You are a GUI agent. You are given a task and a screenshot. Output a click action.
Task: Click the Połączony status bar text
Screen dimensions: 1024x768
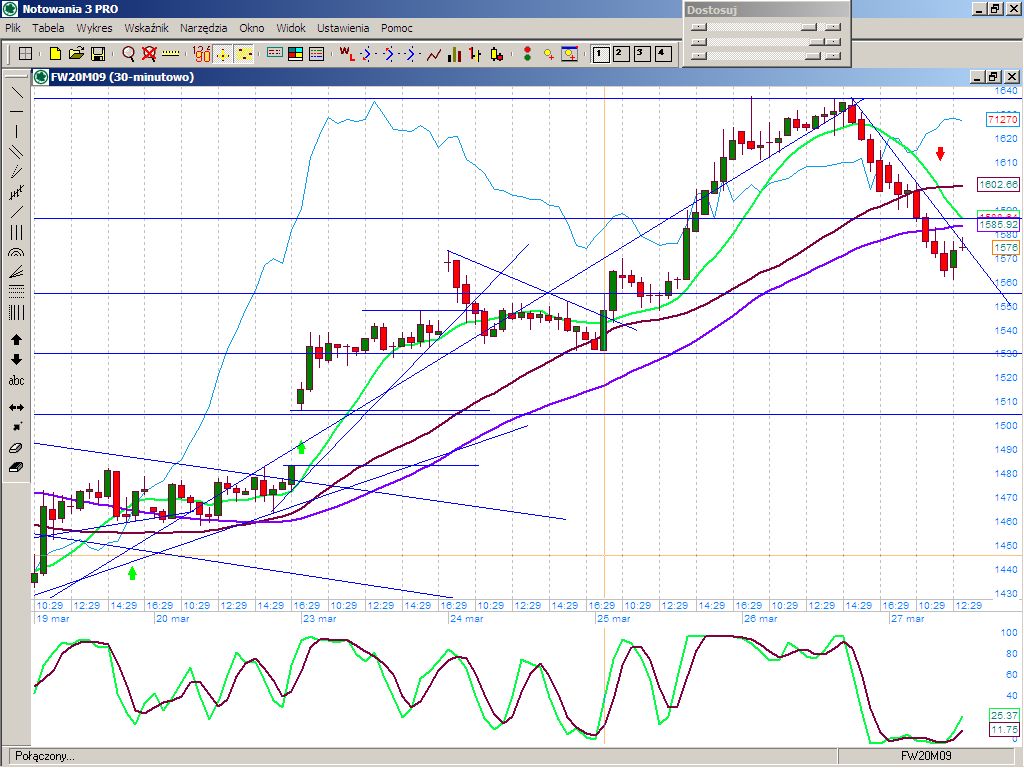tap(44, 756)
